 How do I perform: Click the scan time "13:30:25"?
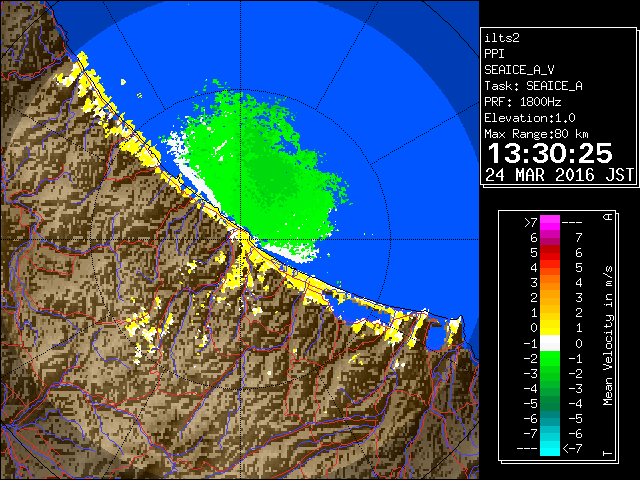pyautogui.click(x=550, y=153)
